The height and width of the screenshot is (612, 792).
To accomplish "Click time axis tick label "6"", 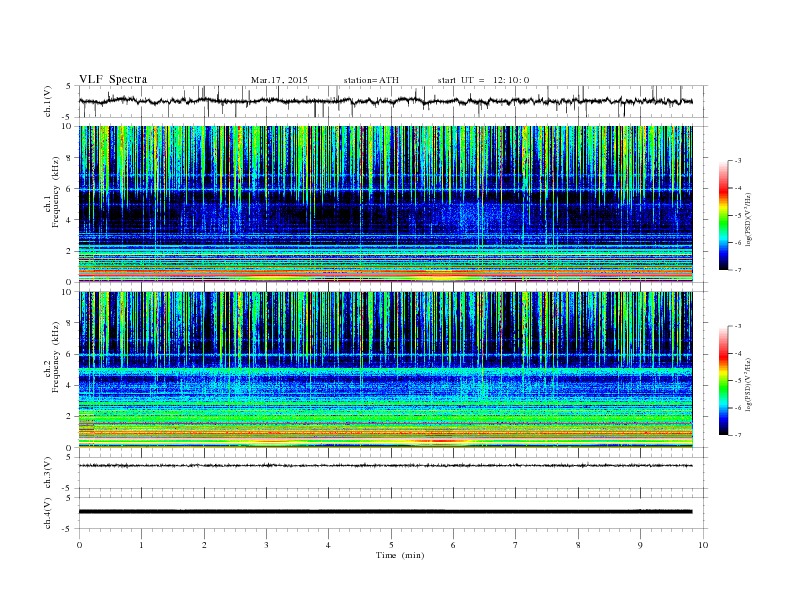I will point(453,545).
